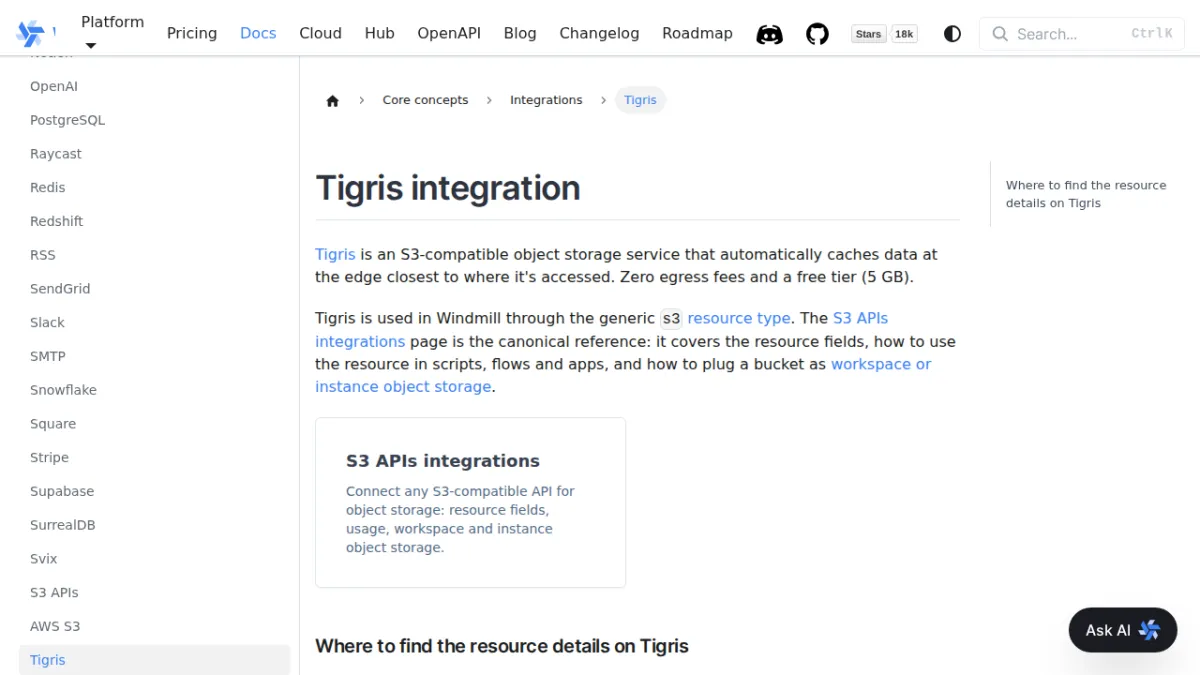Viewport: 1200px width, 675px height.
Task: Open the Discord icon link
Action: [x=769, y=34]
